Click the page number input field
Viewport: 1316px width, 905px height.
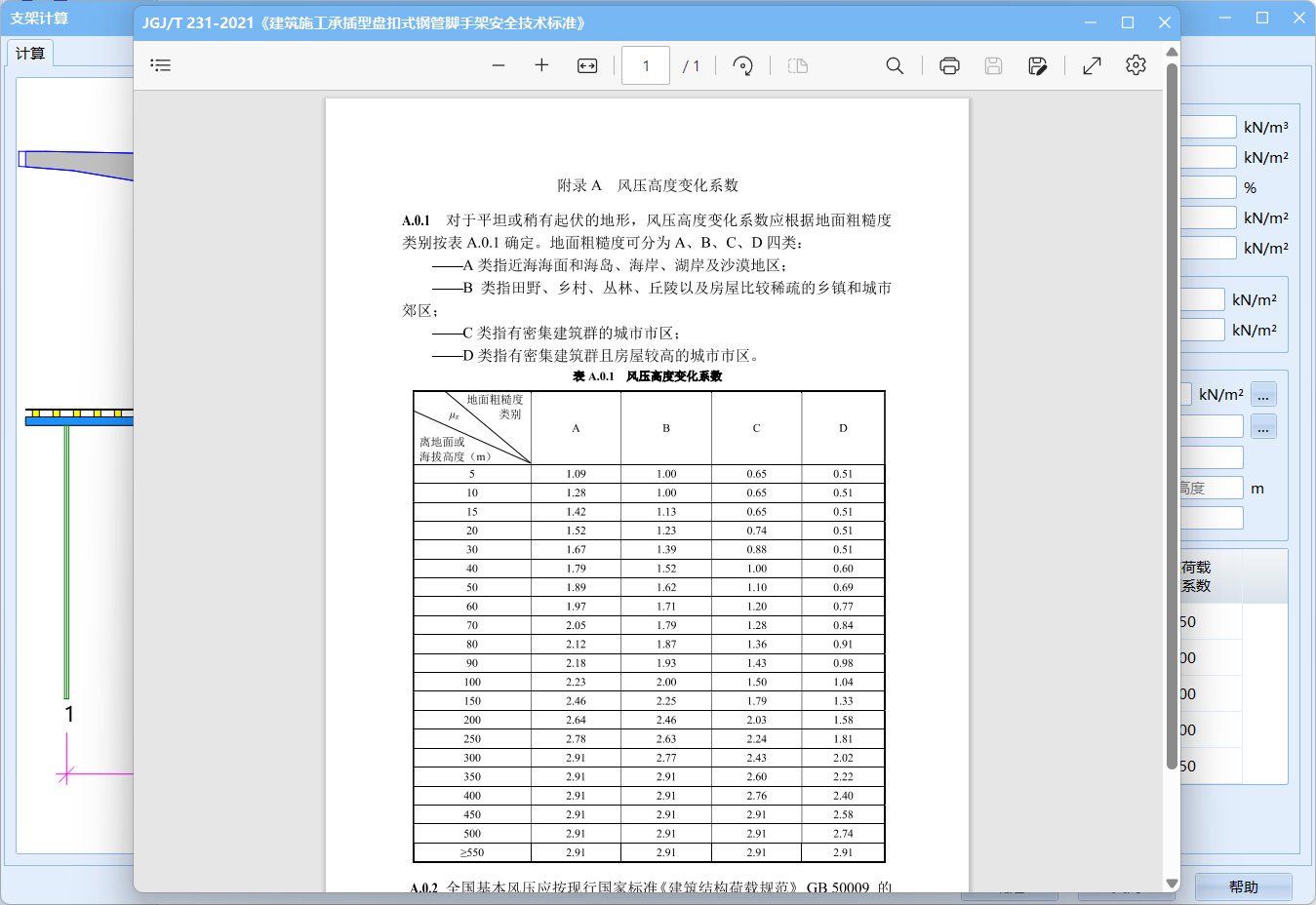click(645, 64)
